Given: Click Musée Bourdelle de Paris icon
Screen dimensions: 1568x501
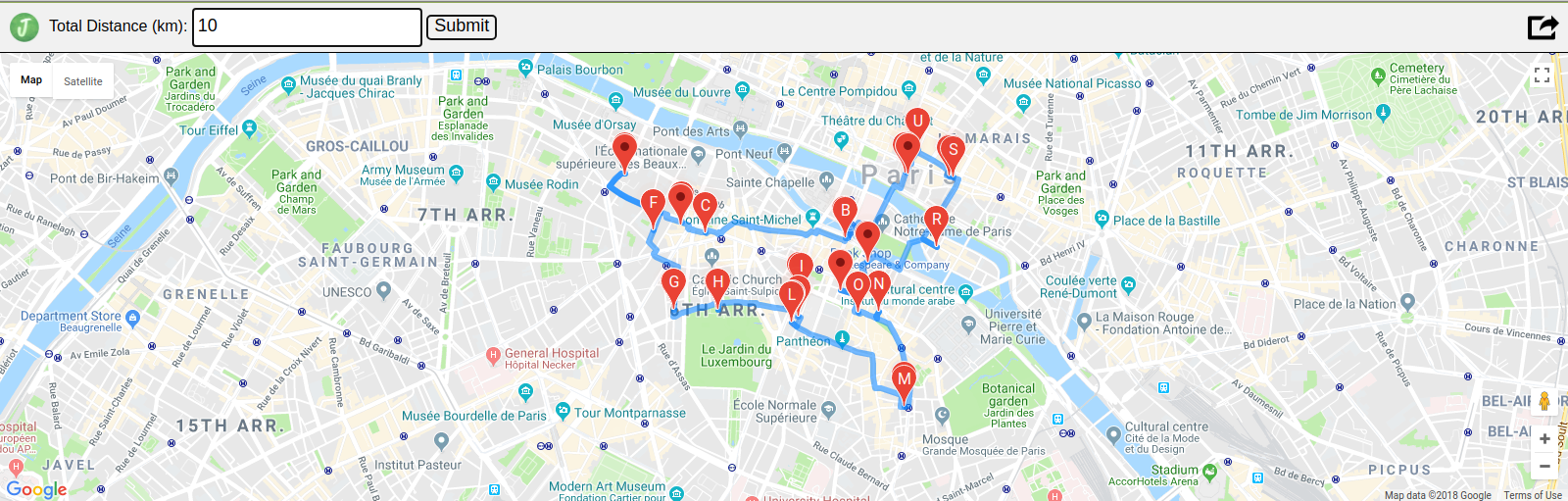Looking at the screenshot, I should coord(526,393).
